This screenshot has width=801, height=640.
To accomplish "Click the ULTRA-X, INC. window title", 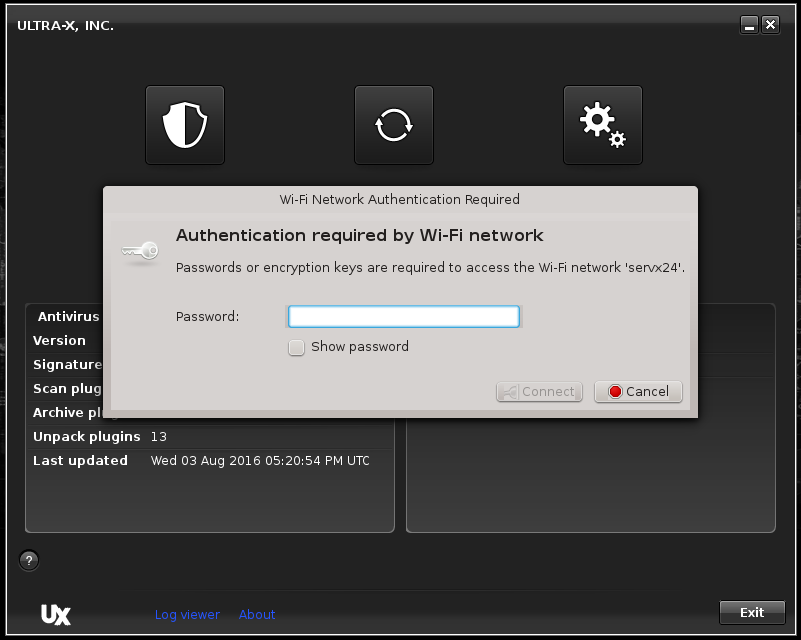I will (66, 25).
